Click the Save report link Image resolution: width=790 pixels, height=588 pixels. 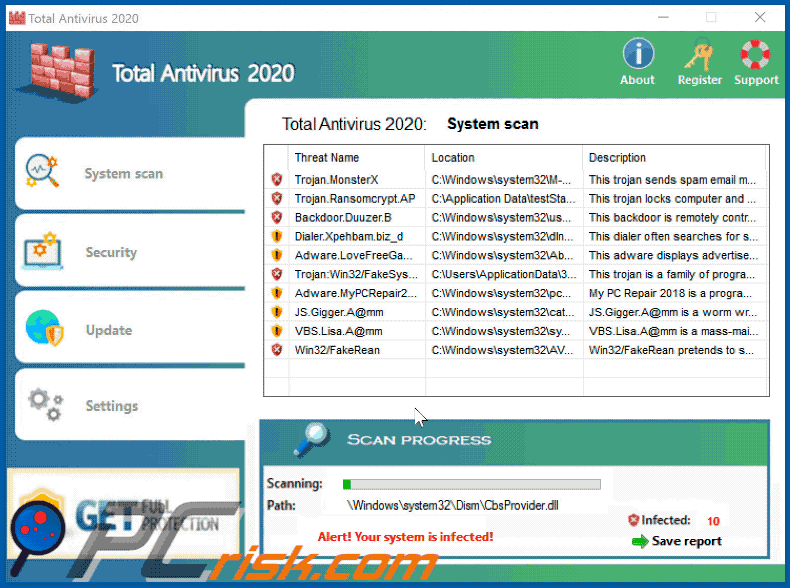pyautogui.click(x=686, y=541)
